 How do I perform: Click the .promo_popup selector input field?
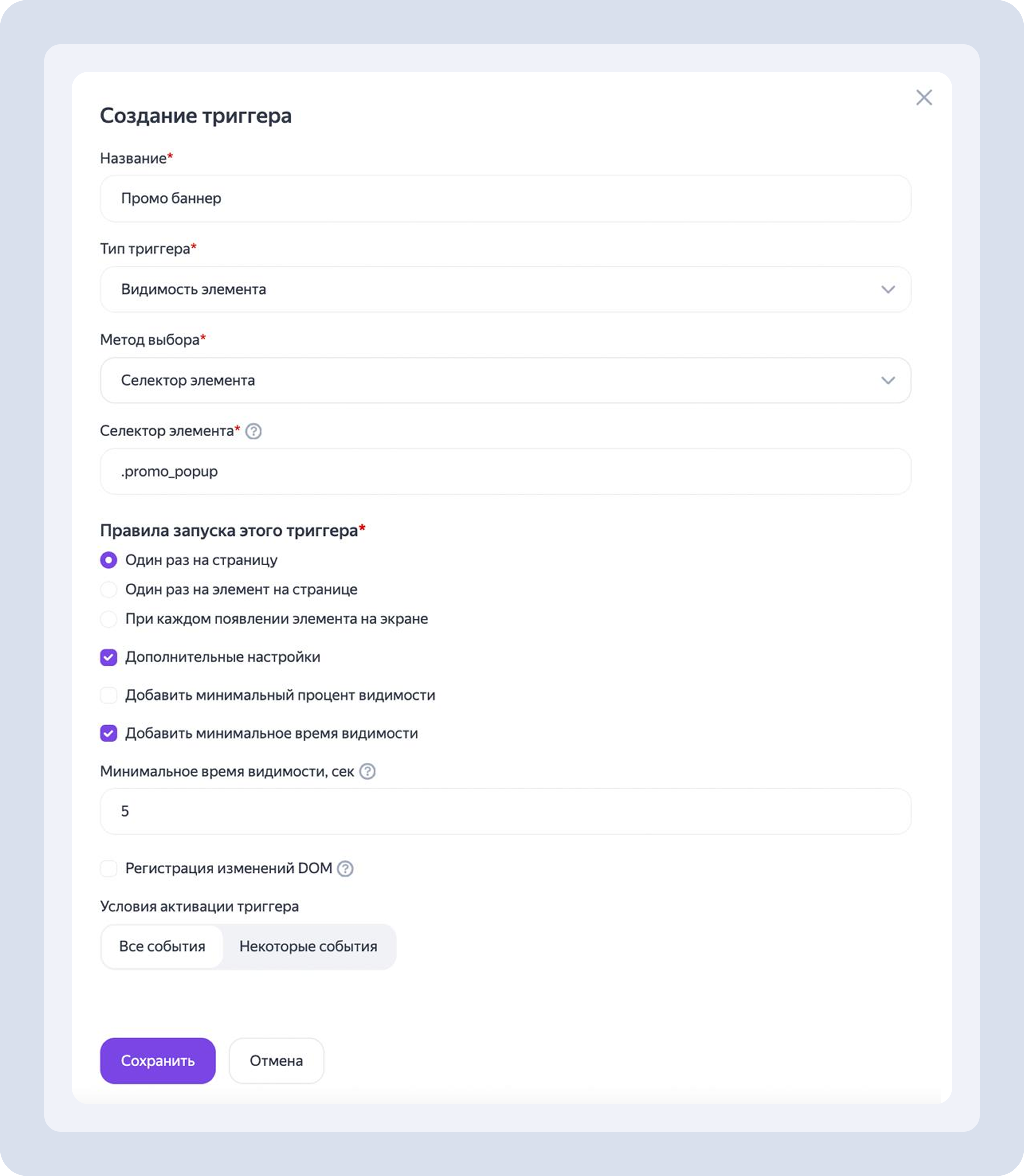pos(505,471)
